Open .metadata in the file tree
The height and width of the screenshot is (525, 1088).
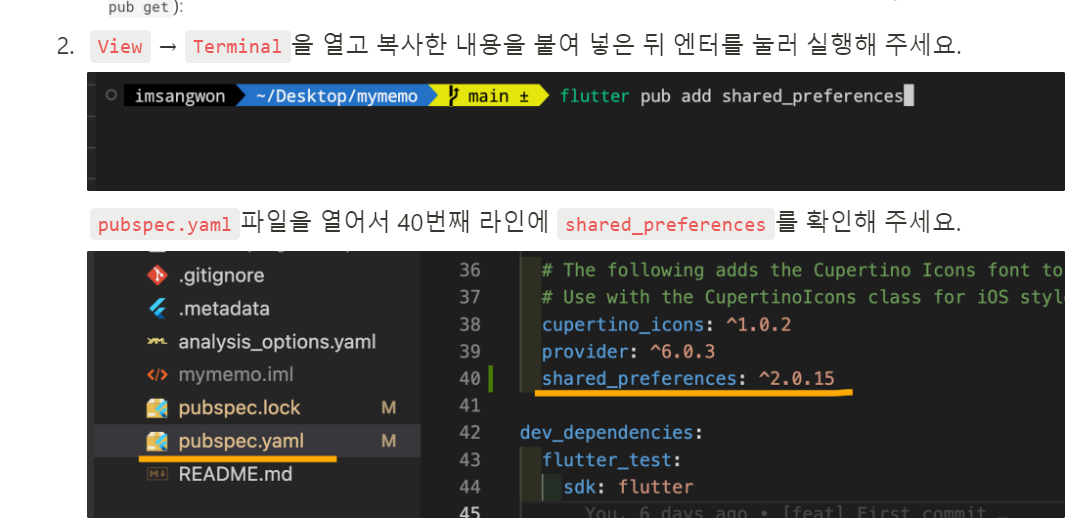pyautogui.click(x=224, y=309)
